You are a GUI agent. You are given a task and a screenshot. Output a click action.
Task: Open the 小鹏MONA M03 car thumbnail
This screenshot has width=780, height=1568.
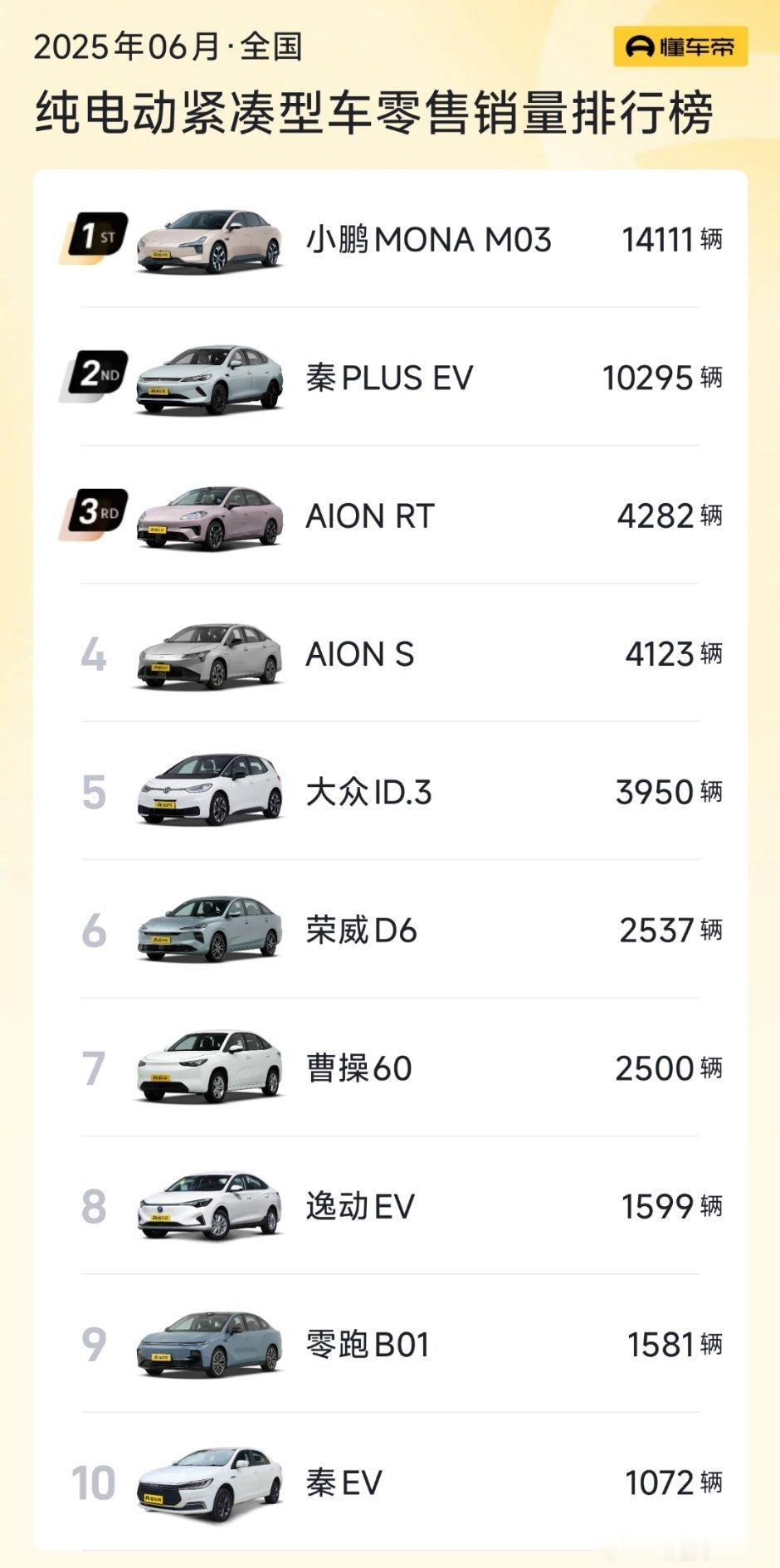209,240
